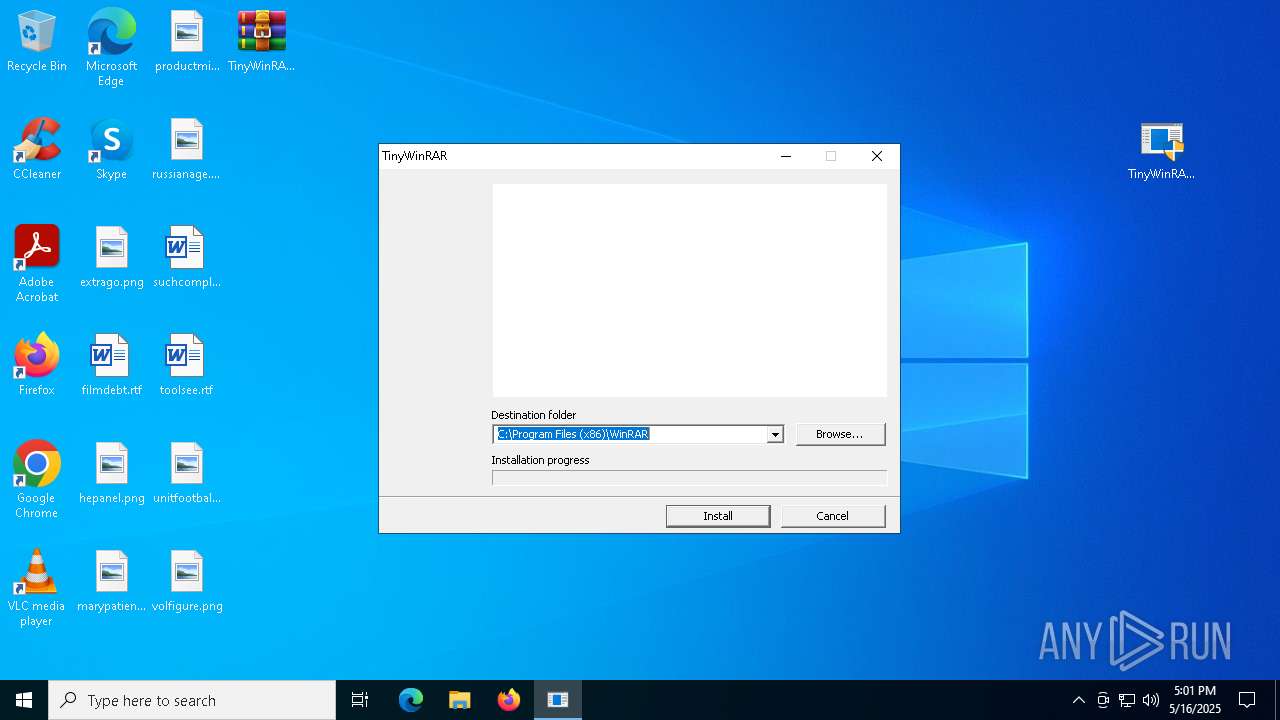Open the CCleaner desktop shortcut
Image resolution: width=1280 pixels, height=720 pixels.
pos(37,149)
